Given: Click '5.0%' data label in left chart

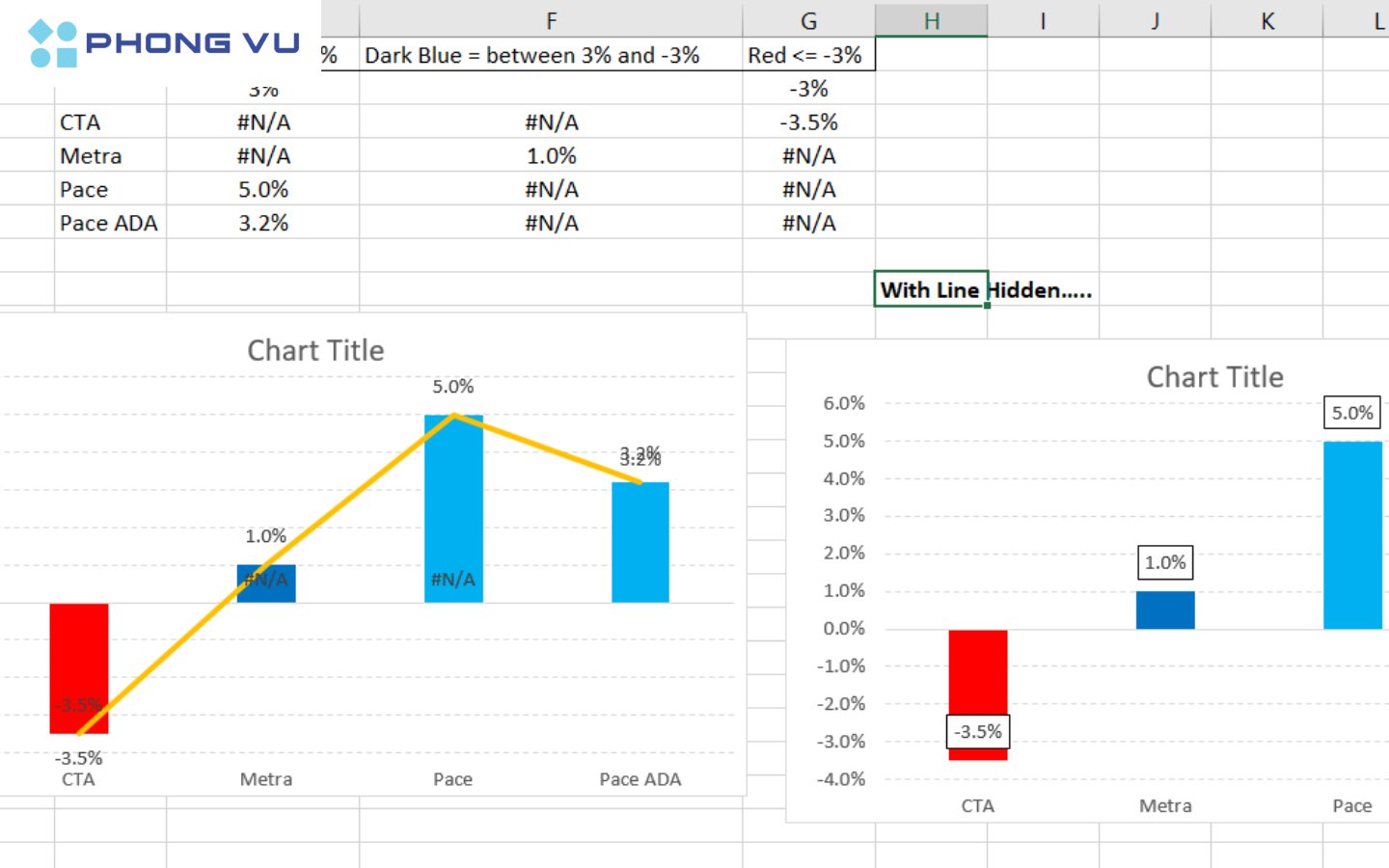Looking at the screenshot, I should click(x=452, y=387).
